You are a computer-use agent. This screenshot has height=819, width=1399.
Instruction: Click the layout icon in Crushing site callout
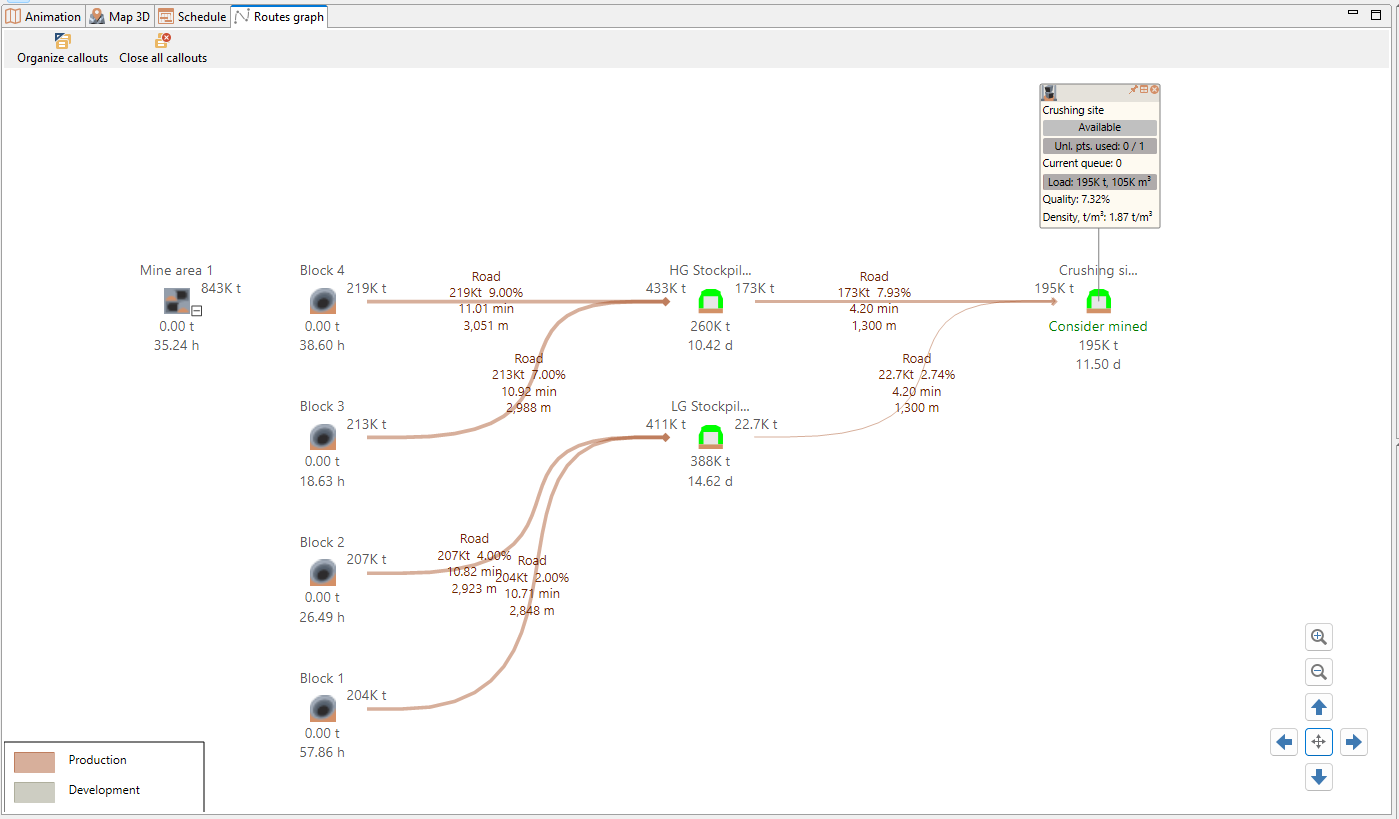1144,90
